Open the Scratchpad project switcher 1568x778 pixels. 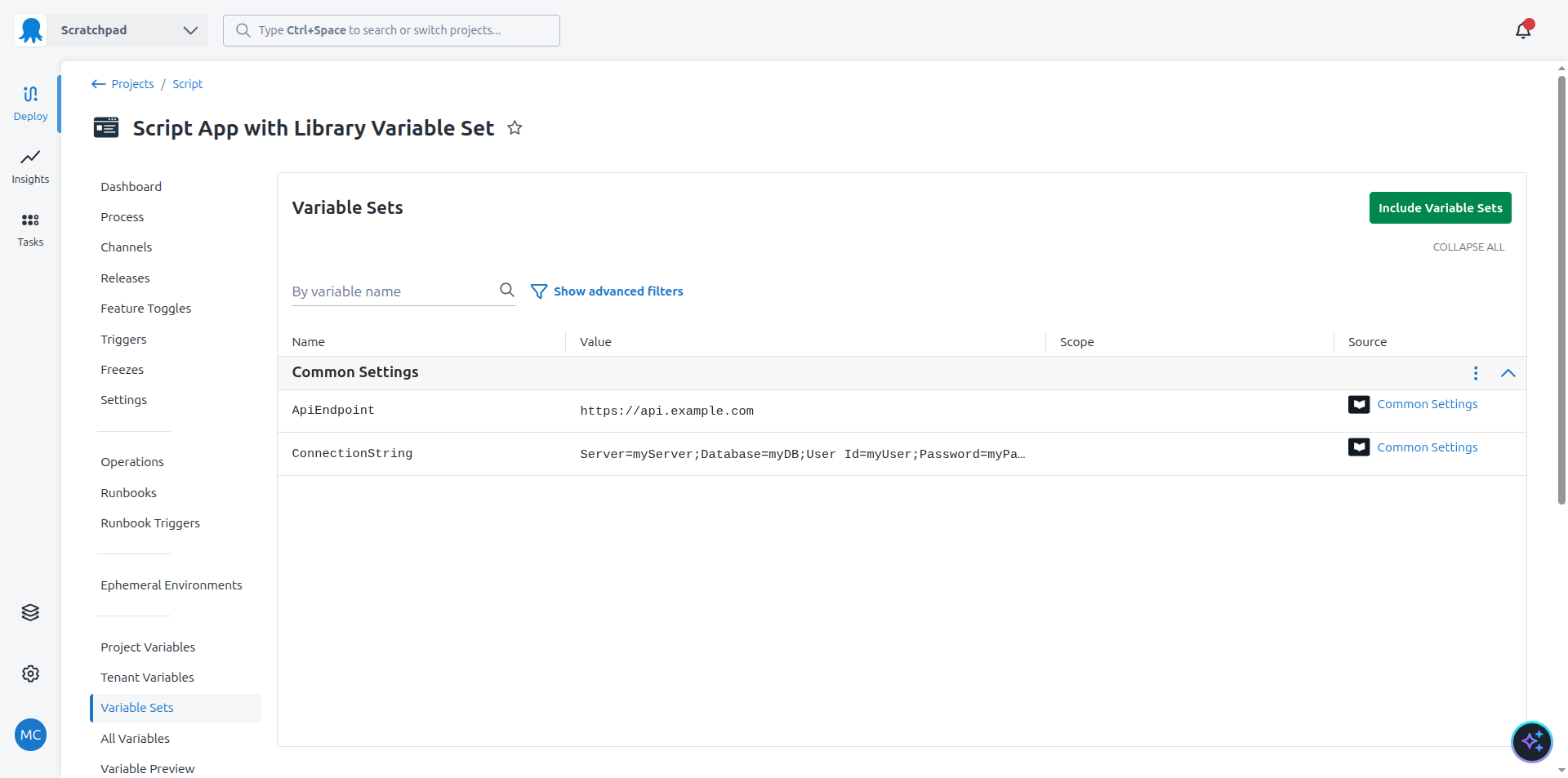tap(127, 30)
